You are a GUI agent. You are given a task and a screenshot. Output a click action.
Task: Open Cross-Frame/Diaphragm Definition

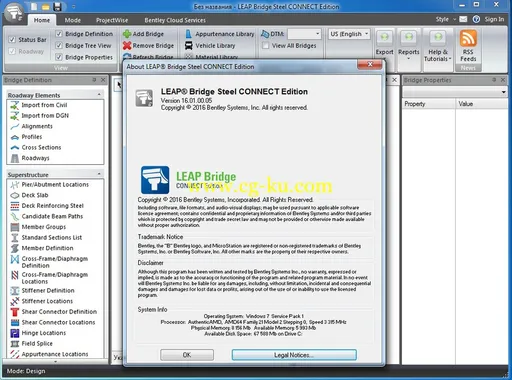[55, 262]
